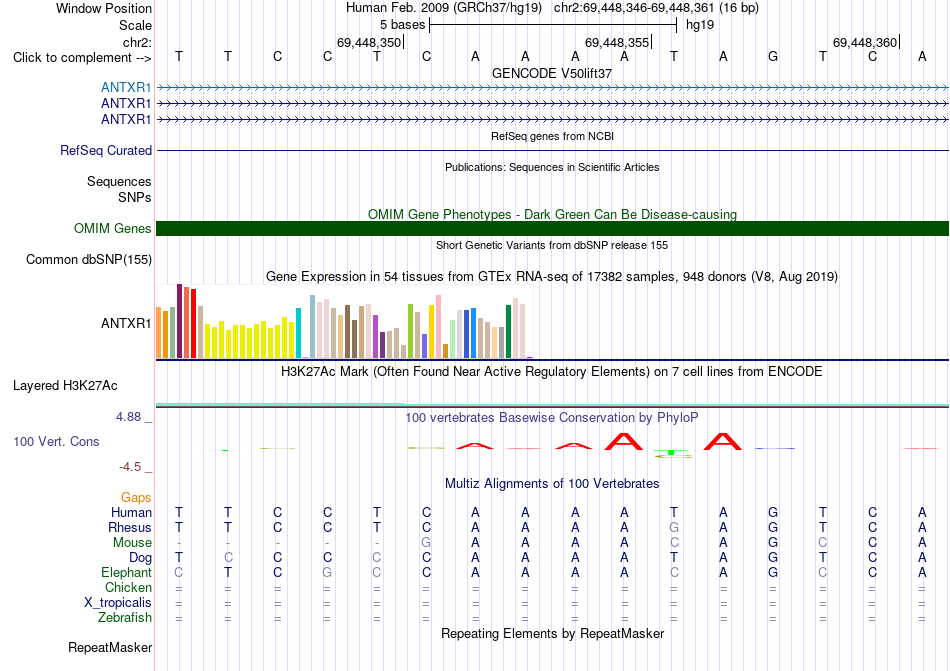
Task: Select the X_tropicalis alignment row label
Action: click(118, 603)
